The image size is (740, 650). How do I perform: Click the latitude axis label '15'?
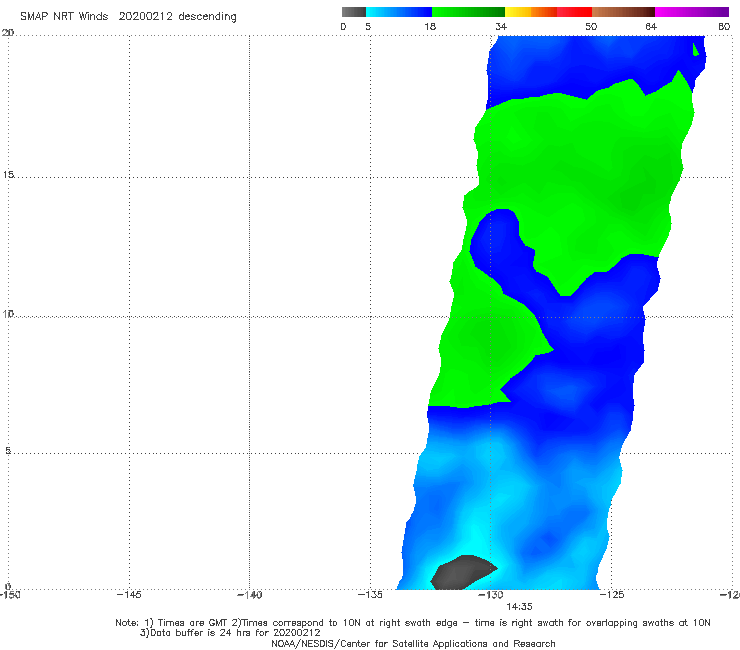tap(8, 175)
